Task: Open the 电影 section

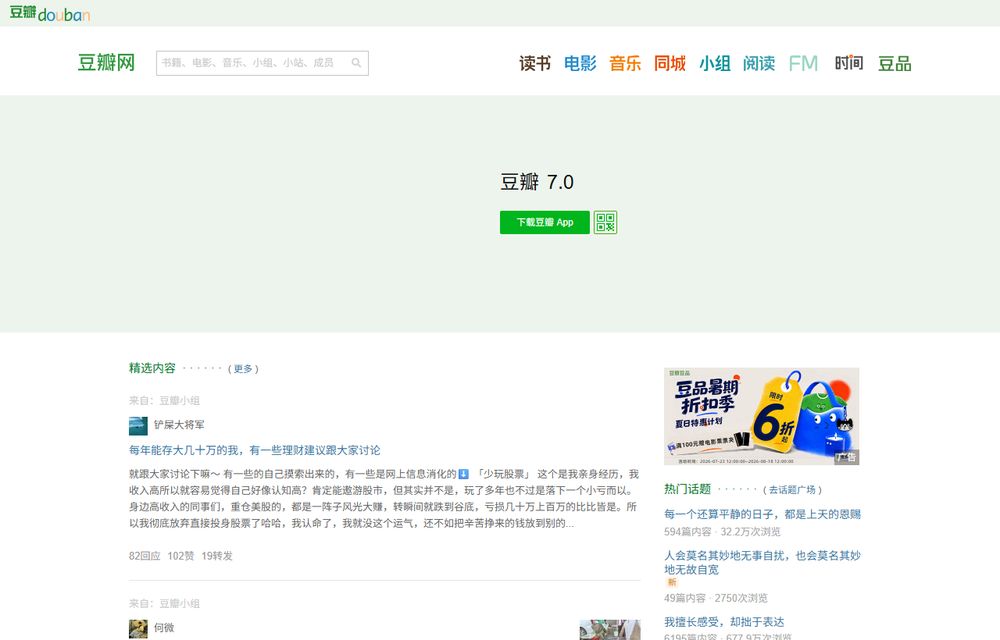Action: pos(580,63)
